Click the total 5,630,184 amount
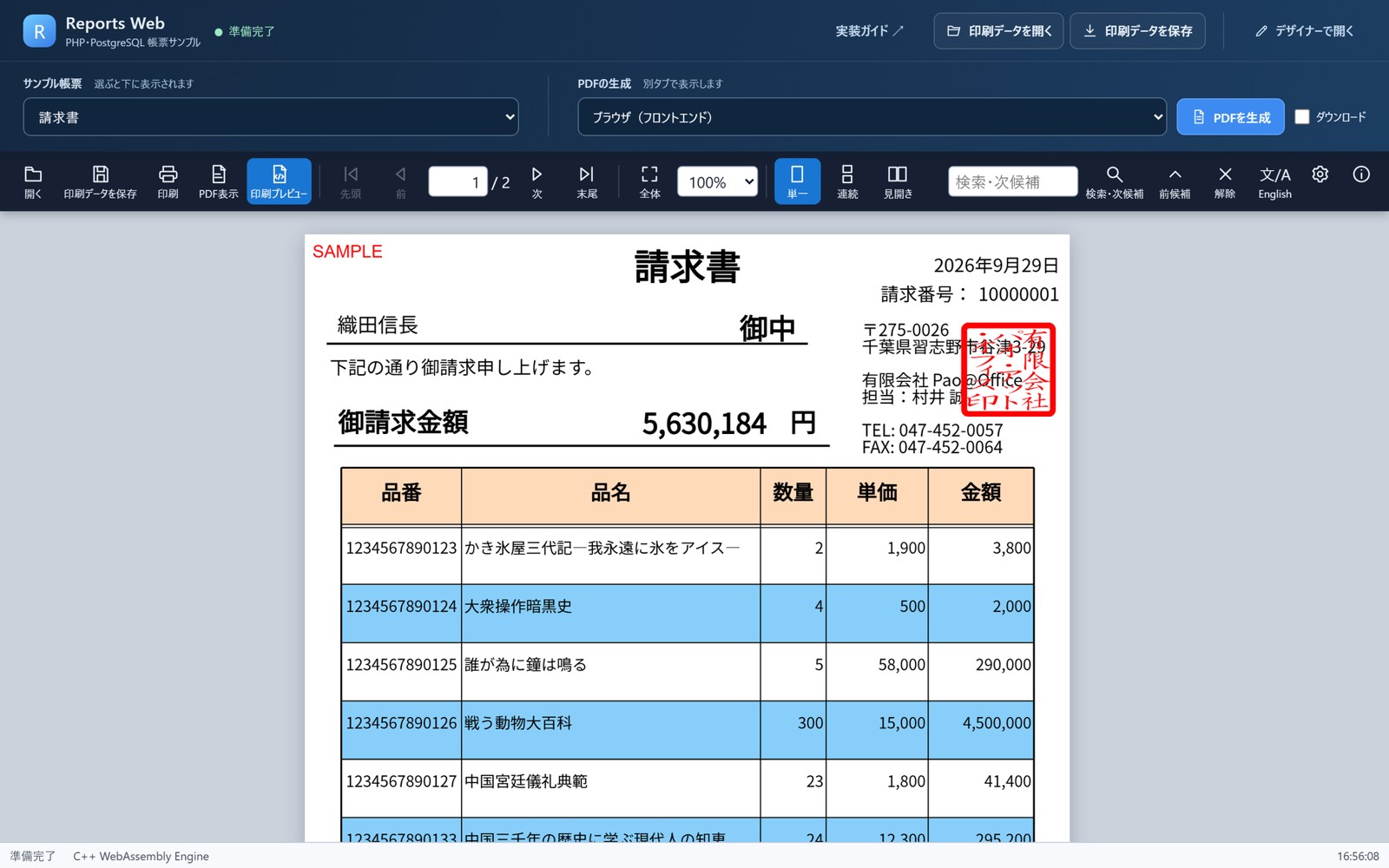 (704, 424)
